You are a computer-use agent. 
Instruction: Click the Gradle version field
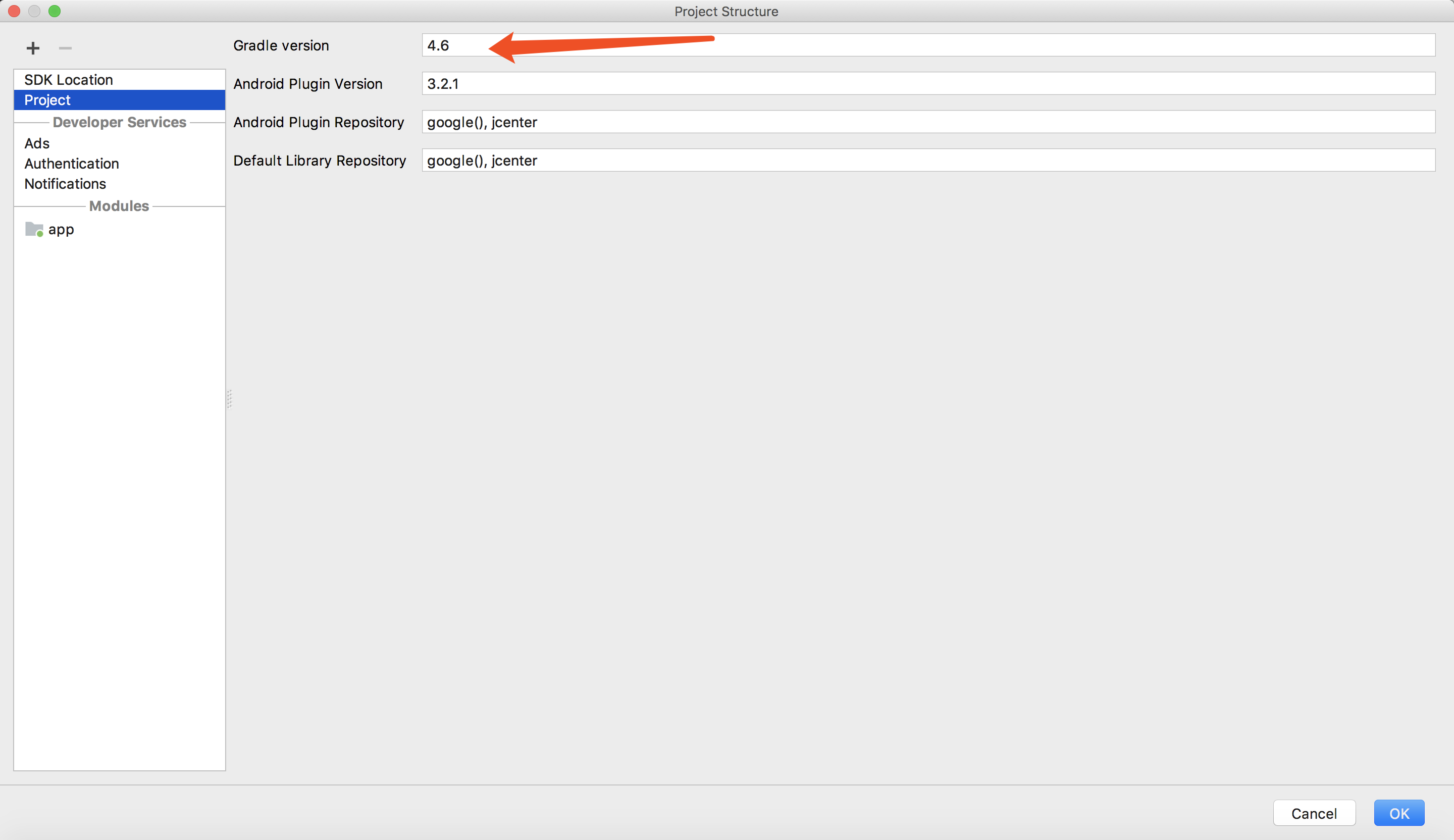coord(928,45)
